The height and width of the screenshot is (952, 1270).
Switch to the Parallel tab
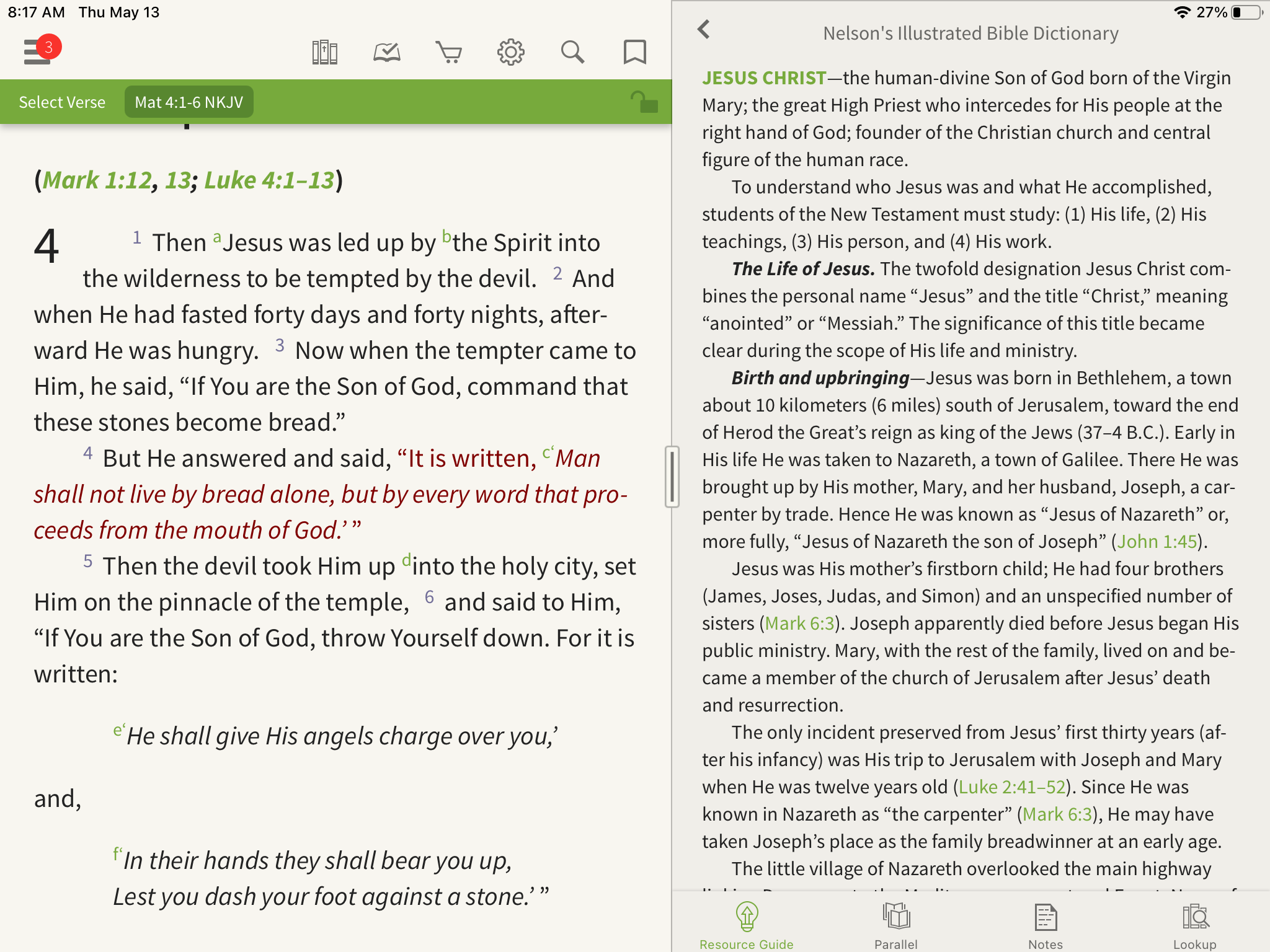click(896, 926)
